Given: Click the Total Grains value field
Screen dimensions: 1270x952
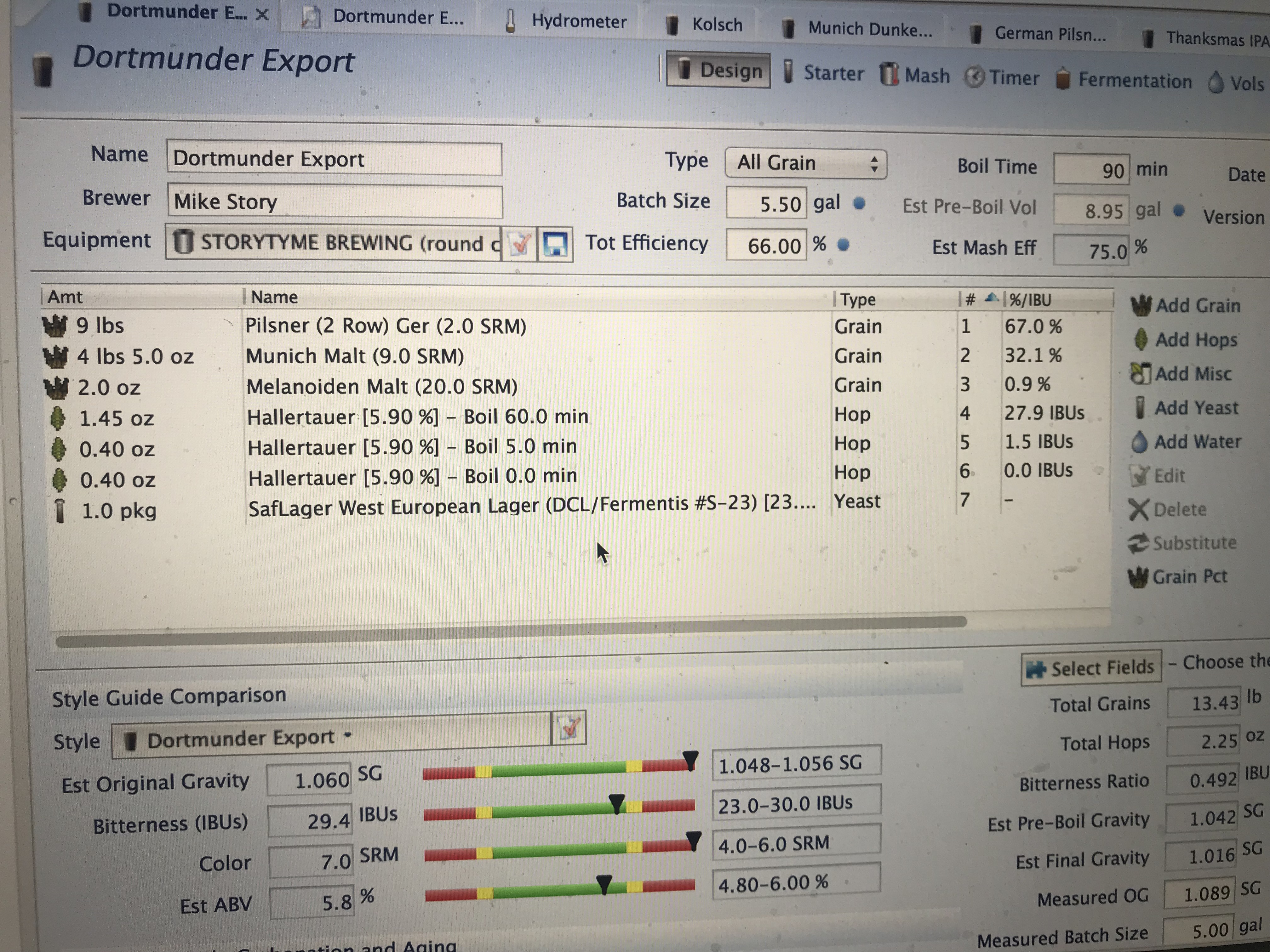Looking at the screenshot, I should 1204,702.
